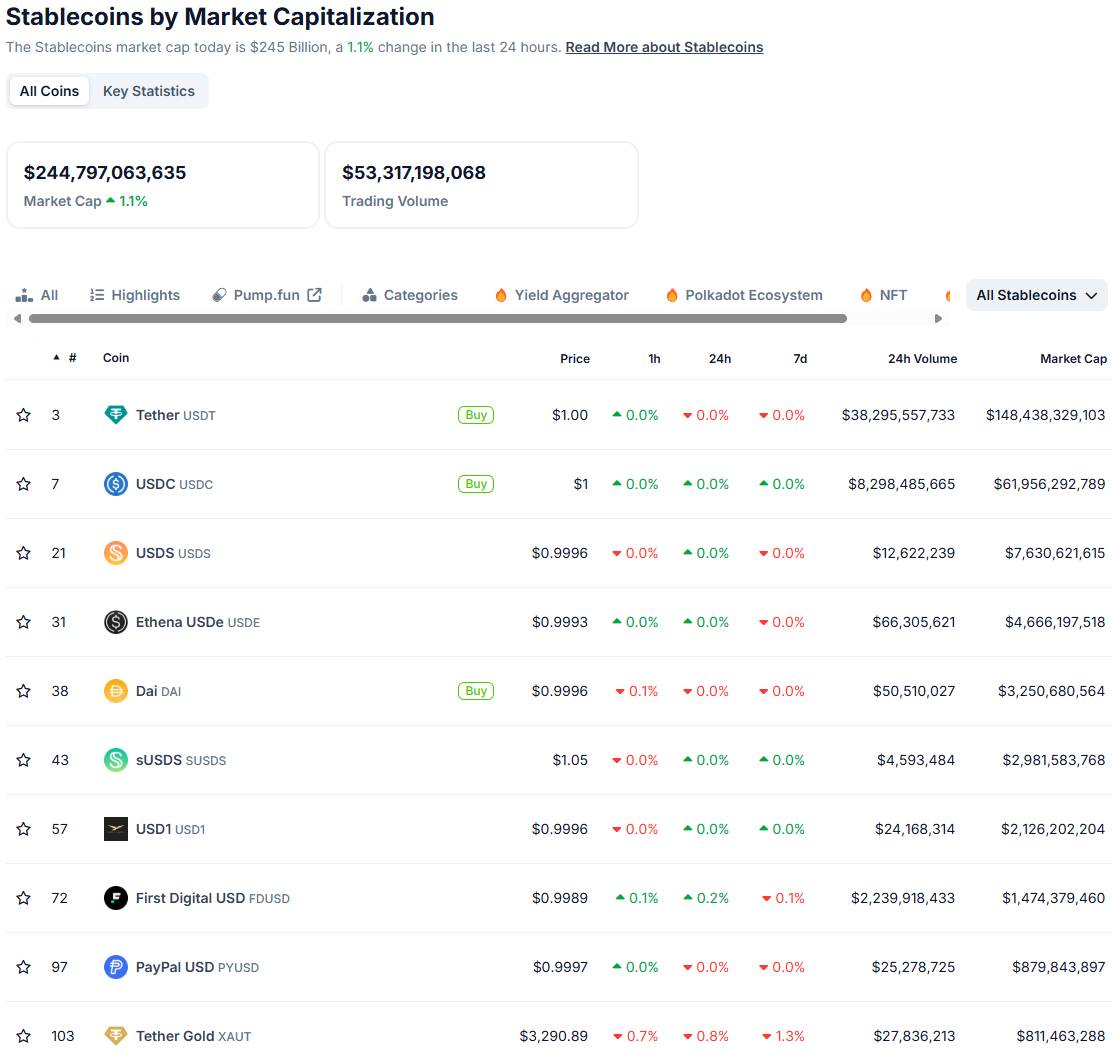Open the USDC coin page
The image size is (1112, 1058).
174,484
